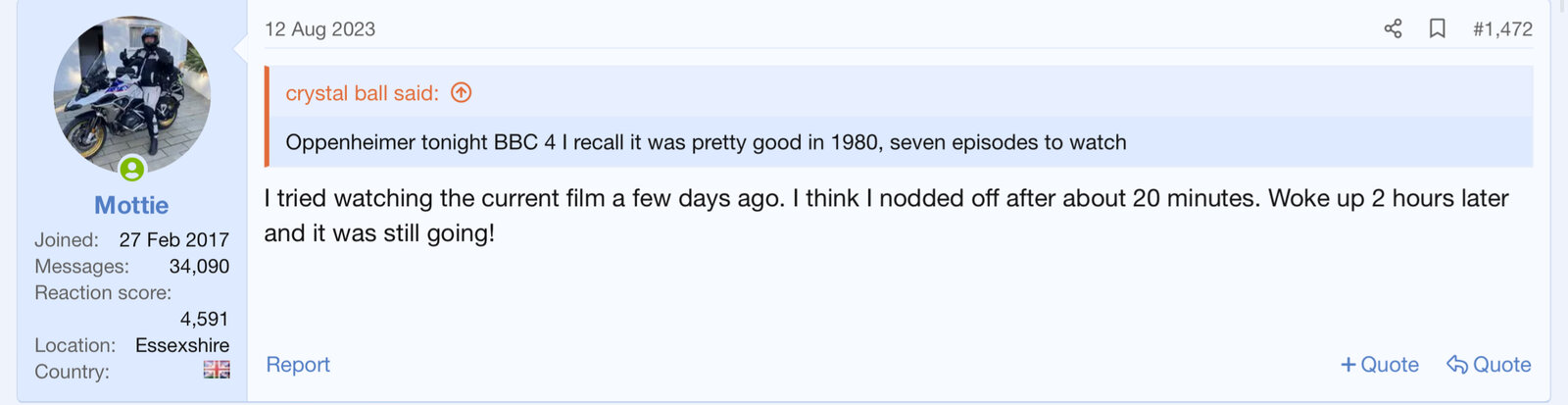1568x405 pixels.
Task: Click the joined date 27 Feb 2017
Action: [173, 239]
